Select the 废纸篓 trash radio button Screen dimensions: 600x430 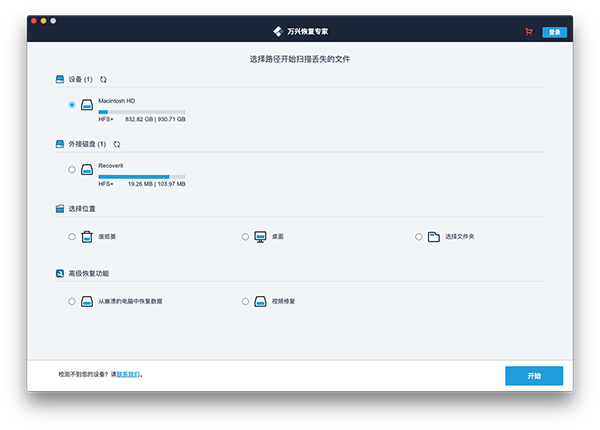(72, 236)
